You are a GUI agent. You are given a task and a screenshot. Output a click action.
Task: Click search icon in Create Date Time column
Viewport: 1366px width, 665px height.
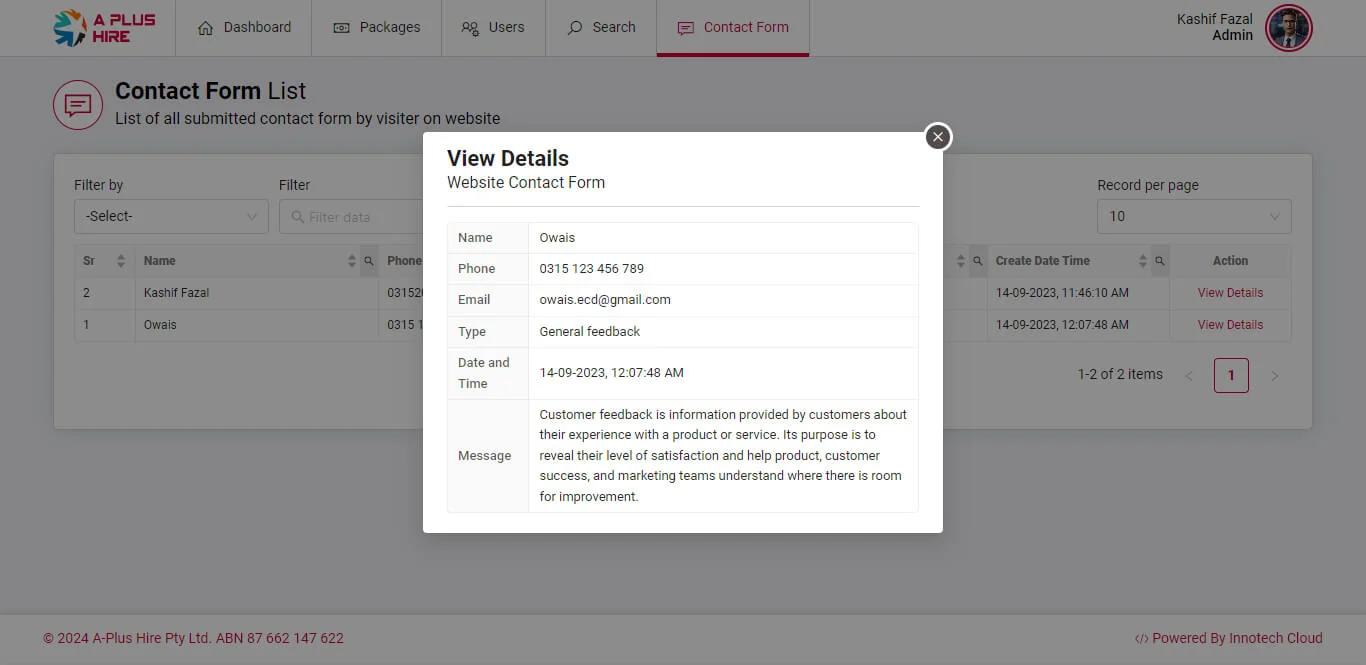1160,261
